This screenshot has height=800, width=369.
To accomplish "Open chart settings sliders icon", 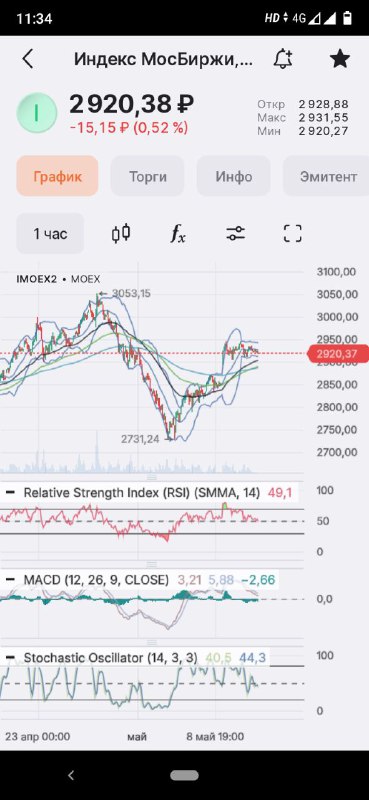I will click(235, 234).
